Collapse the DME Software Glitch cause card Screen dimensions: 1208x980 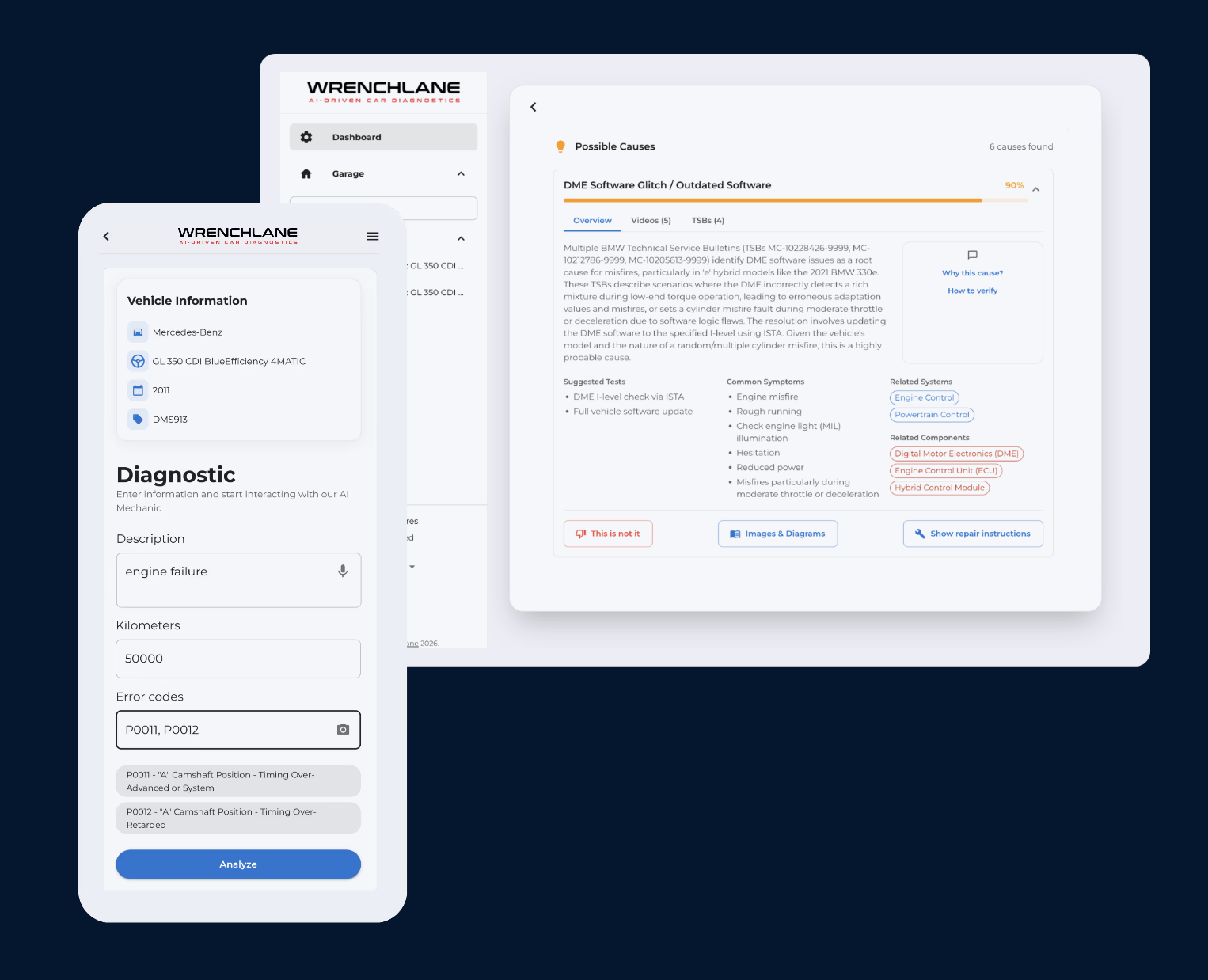[1036, 189]
